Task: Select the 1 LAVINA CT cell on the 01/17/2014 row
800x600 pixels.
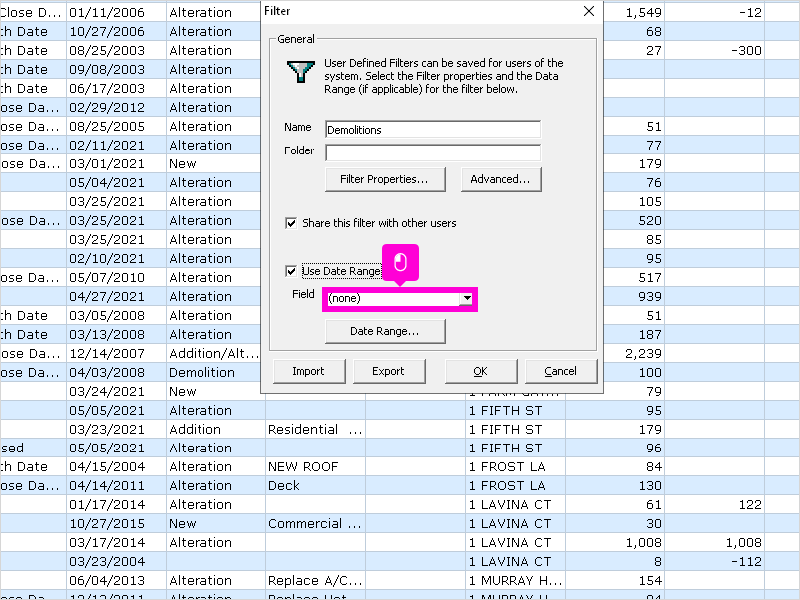Action: pyautogui.click(x=515, y=505)
